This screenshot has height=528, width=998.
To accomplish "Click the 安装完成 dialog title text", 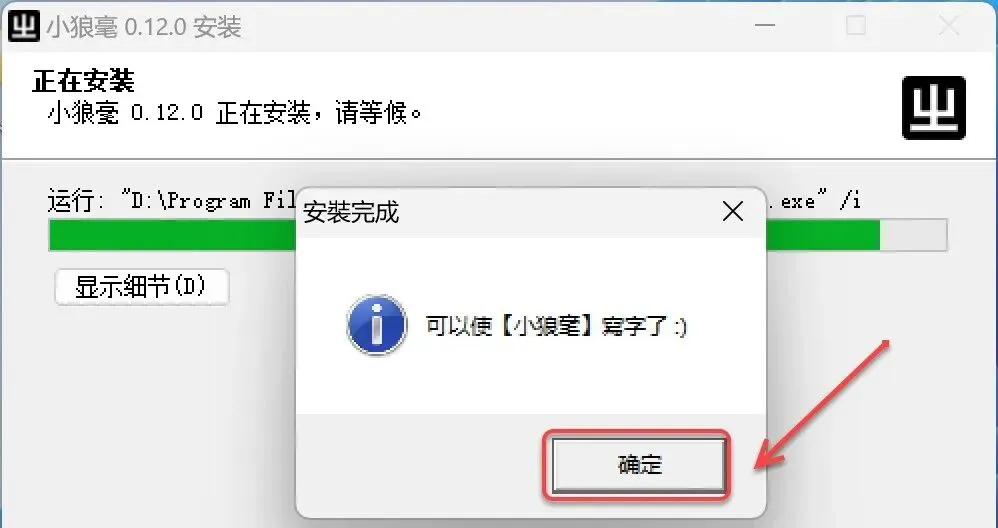I will point(351,212).
